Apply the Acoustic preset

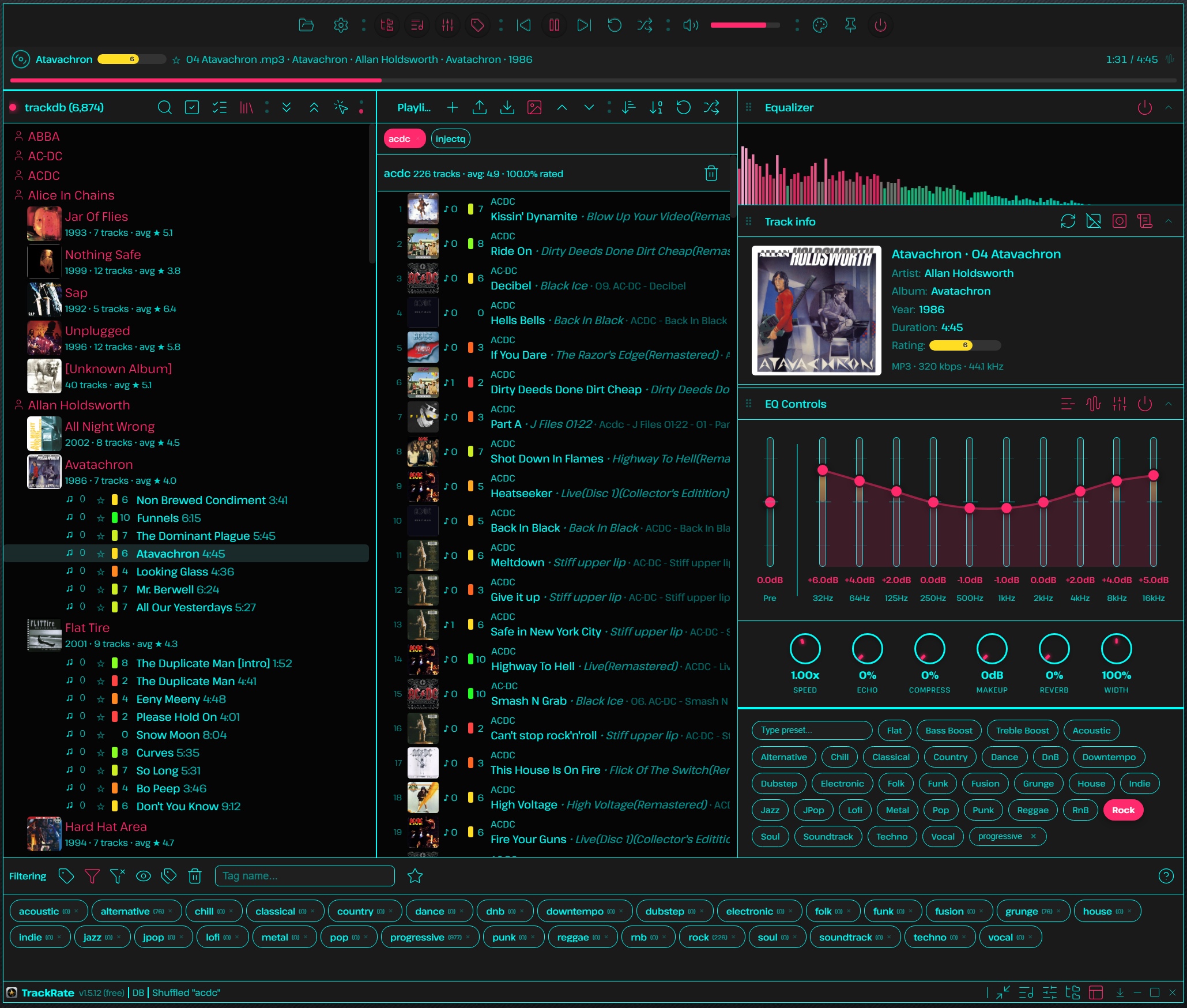click(x=1091, y=731)
